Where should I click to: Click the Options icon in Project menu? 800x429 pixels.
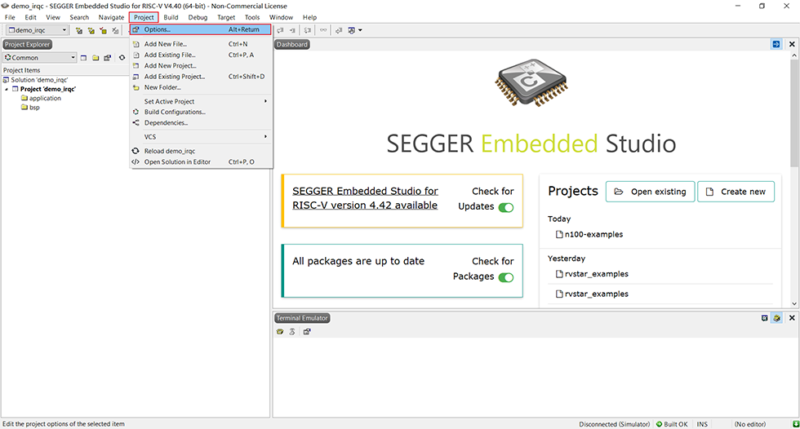click(x=136, y=30)
